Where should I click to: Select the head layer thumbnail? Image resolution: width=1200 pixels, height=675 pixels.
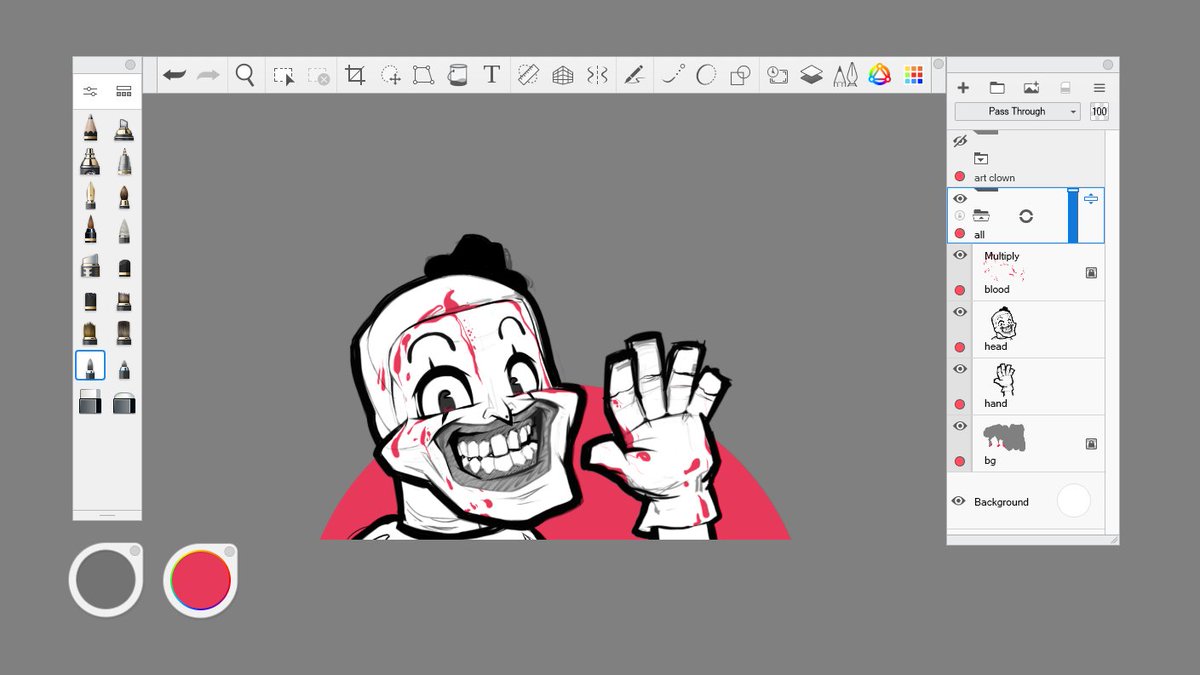click(x=1001, y=323)
